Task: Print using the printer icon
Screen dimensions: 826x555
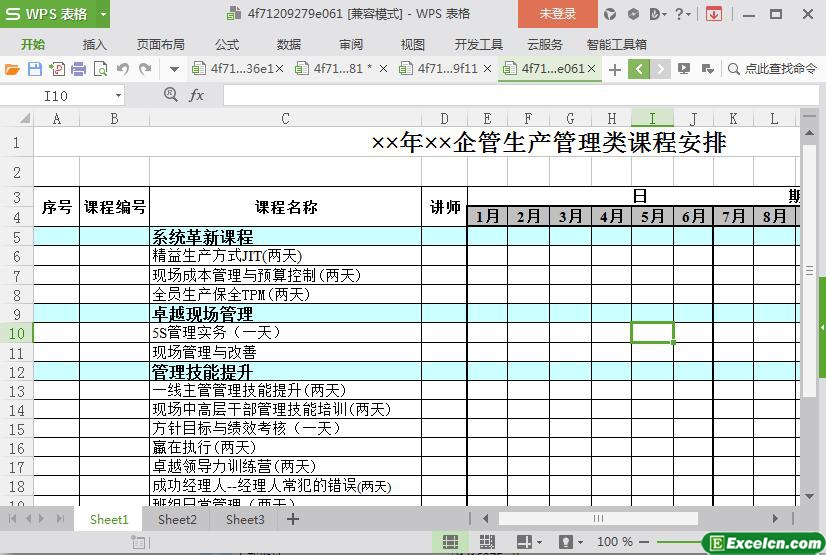Action: pyautogui.click(x=78, y=69)
